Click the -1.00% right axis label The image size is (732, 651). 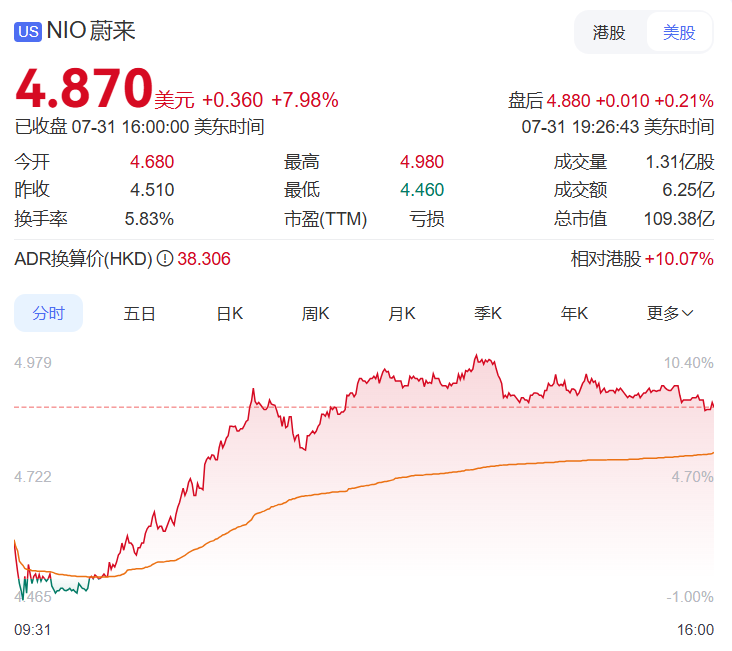click(x=690, y=597)
